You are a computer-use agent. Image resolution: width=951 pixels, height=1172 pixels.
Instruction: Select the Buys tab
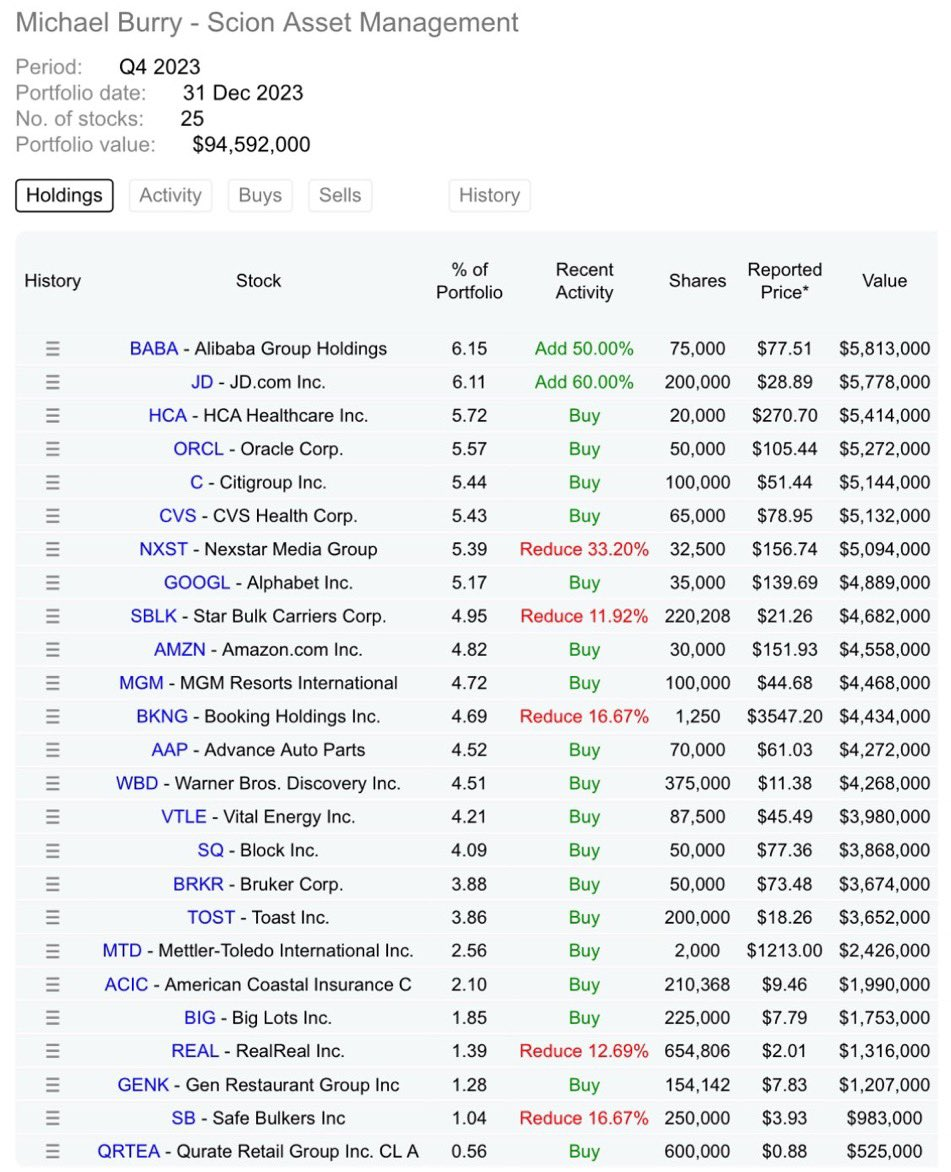click(x=260, y=195)
